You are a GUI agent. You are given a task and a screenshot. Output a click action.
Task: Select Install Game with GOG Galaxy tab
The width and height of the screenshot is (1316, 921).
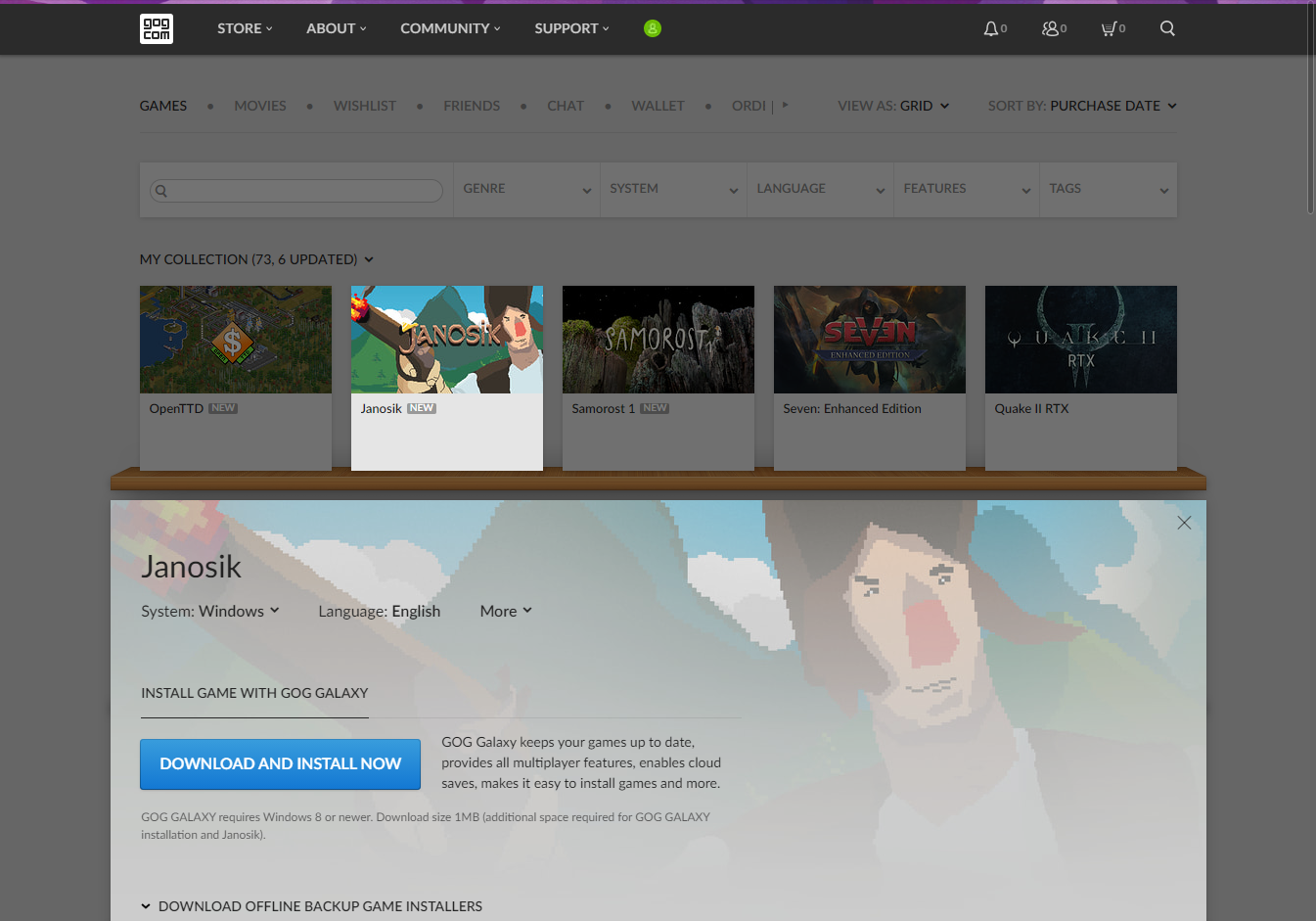point(254,693)
